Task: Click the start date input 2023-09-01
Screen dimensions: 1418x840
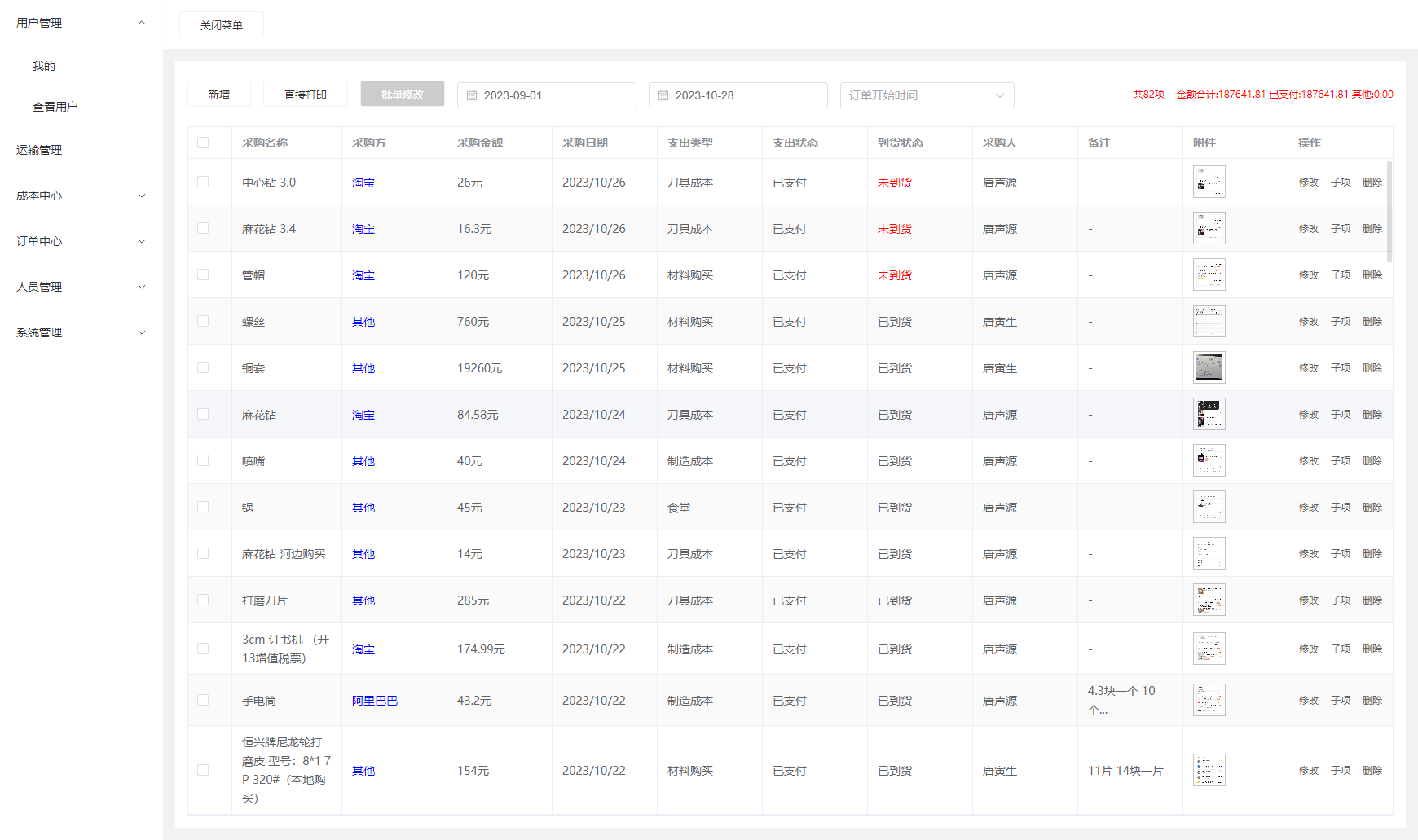Action: click(x=547, y=95)
